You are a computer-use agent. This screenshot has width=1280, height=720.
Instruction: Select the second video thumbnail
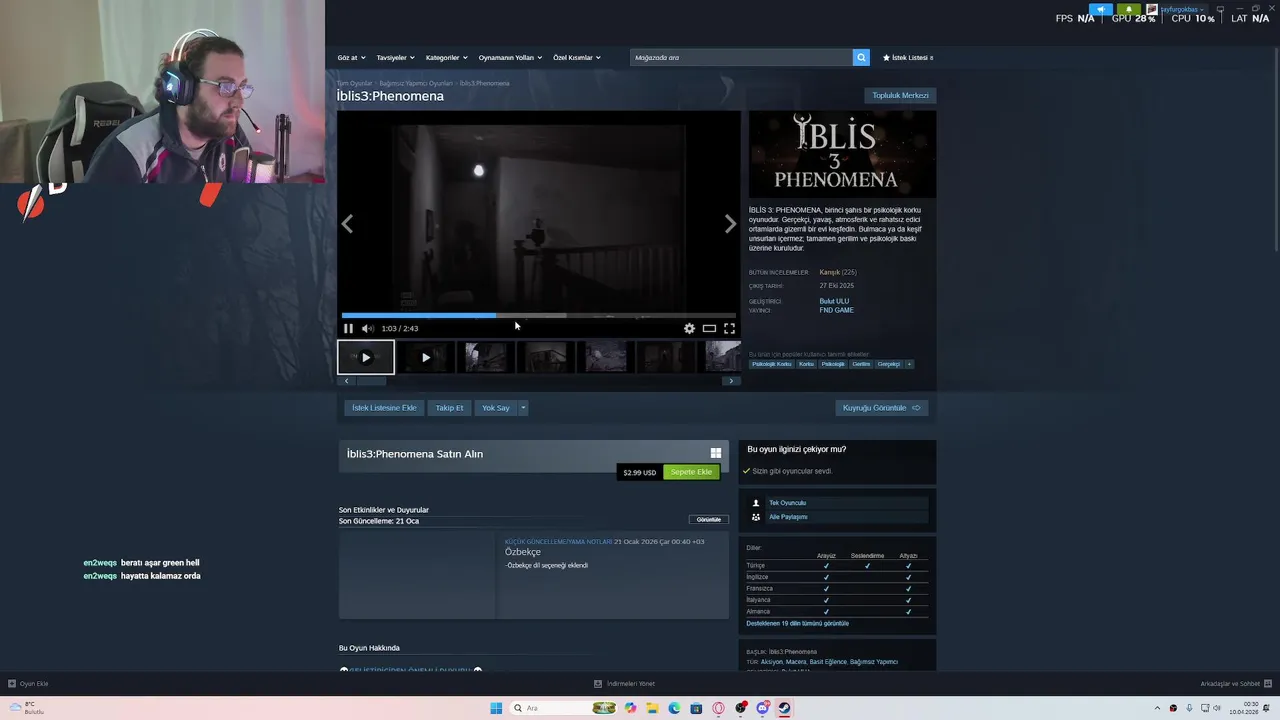pos(426,357)
